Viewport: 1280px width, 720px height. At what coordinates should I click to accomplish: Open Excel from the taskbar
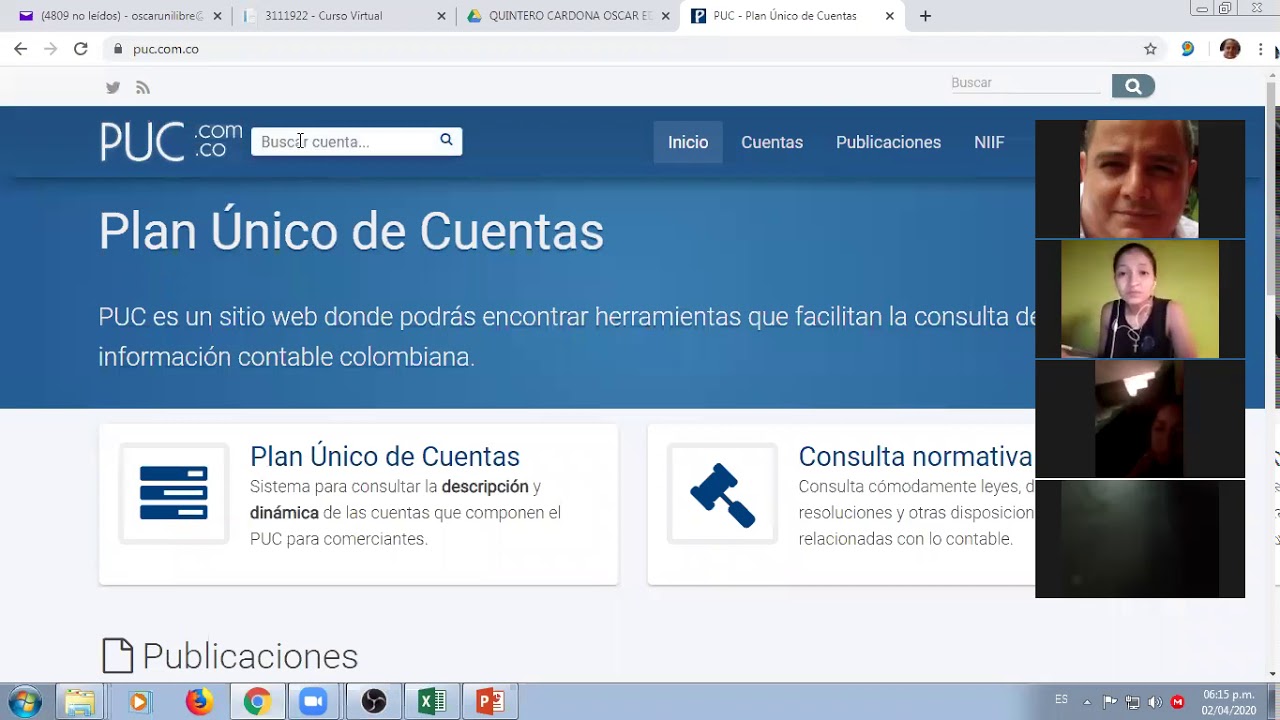click(432, 702)
